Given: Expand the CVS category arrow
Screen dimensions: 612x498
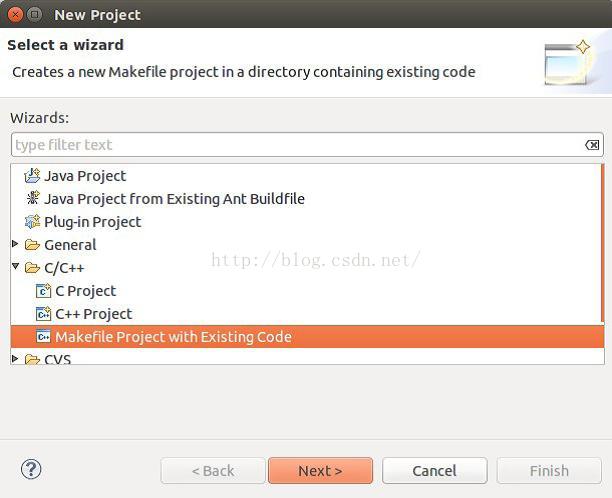Looking at the screenshot, I should click(x=15, y=358).
